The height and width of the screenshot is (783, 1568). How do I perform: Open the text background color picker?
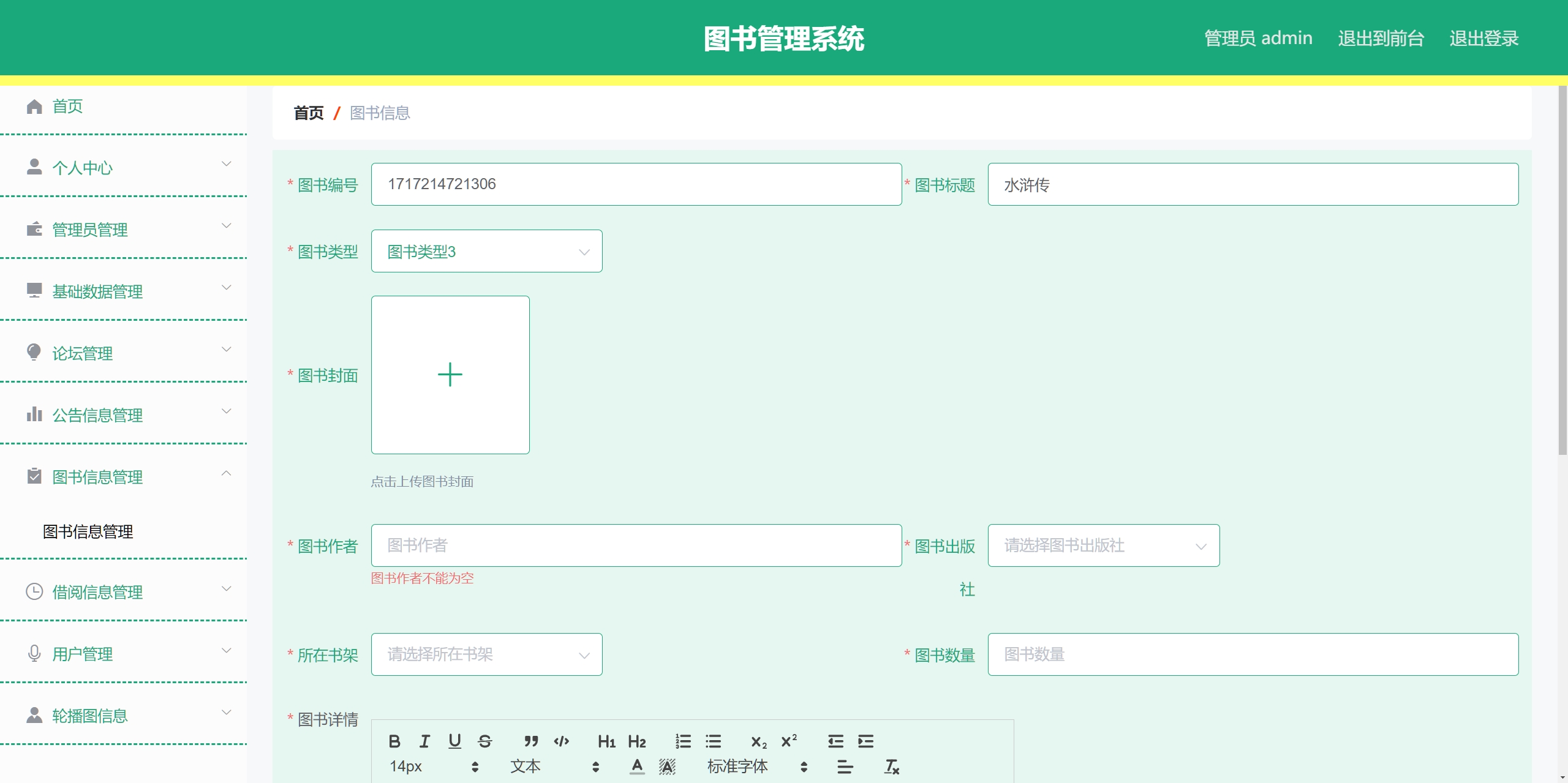pyautogui.click(x=667, y=766)
